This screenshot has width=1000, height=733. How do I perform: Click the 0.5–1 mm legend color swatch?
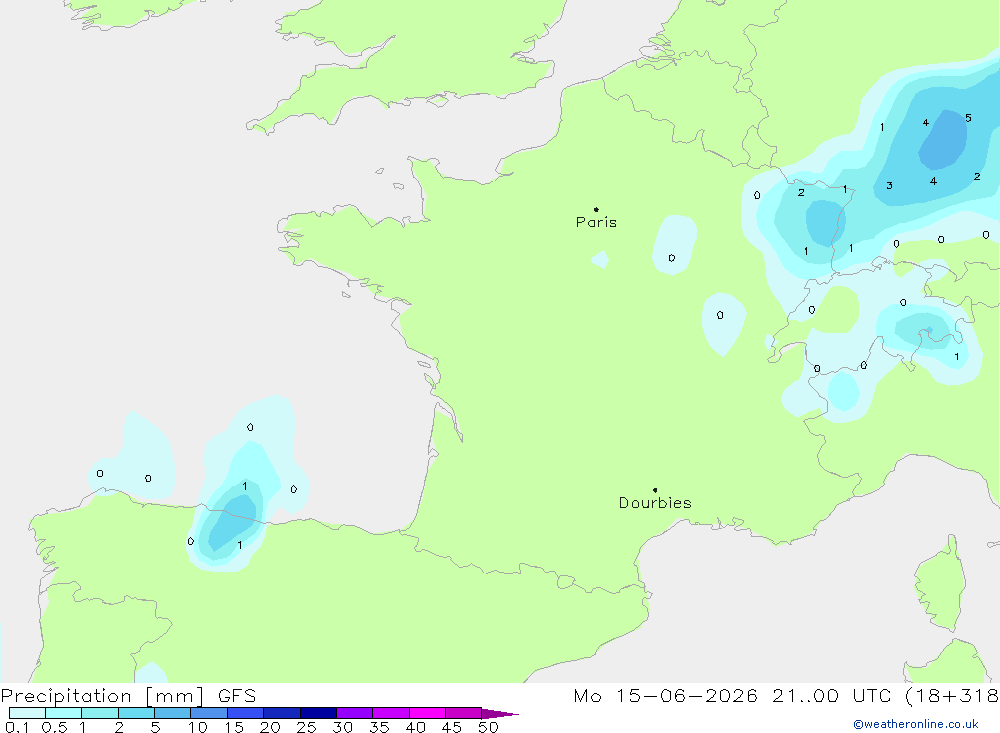[64, 713]
